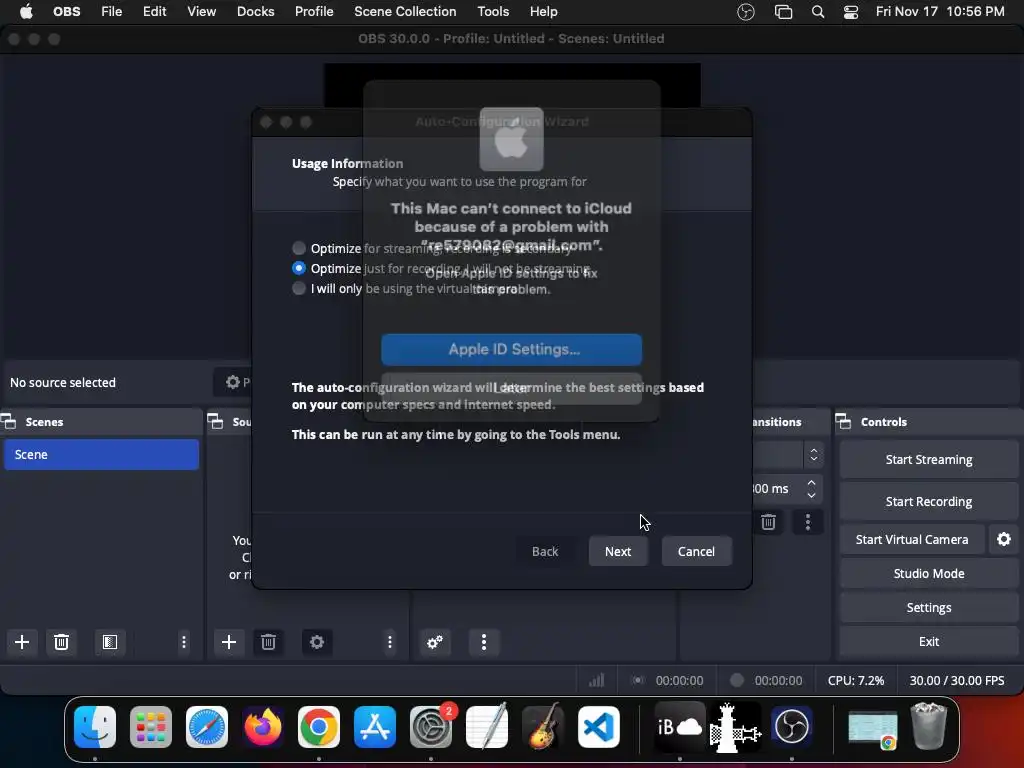
Task: Select Optimize for streaming radio option
Action: [299, 248]
